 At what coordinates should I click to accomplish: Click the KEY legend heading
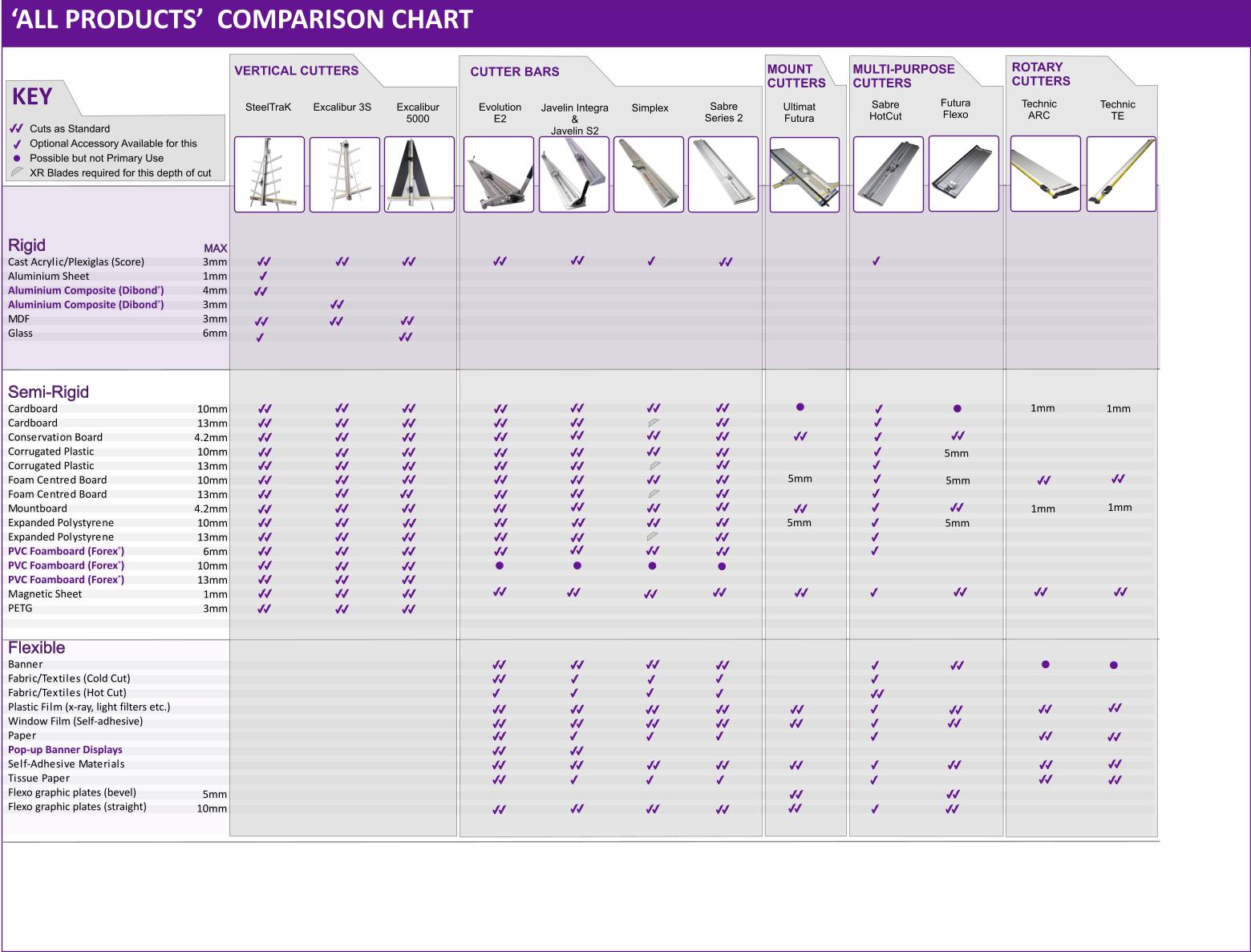[32, 97]
